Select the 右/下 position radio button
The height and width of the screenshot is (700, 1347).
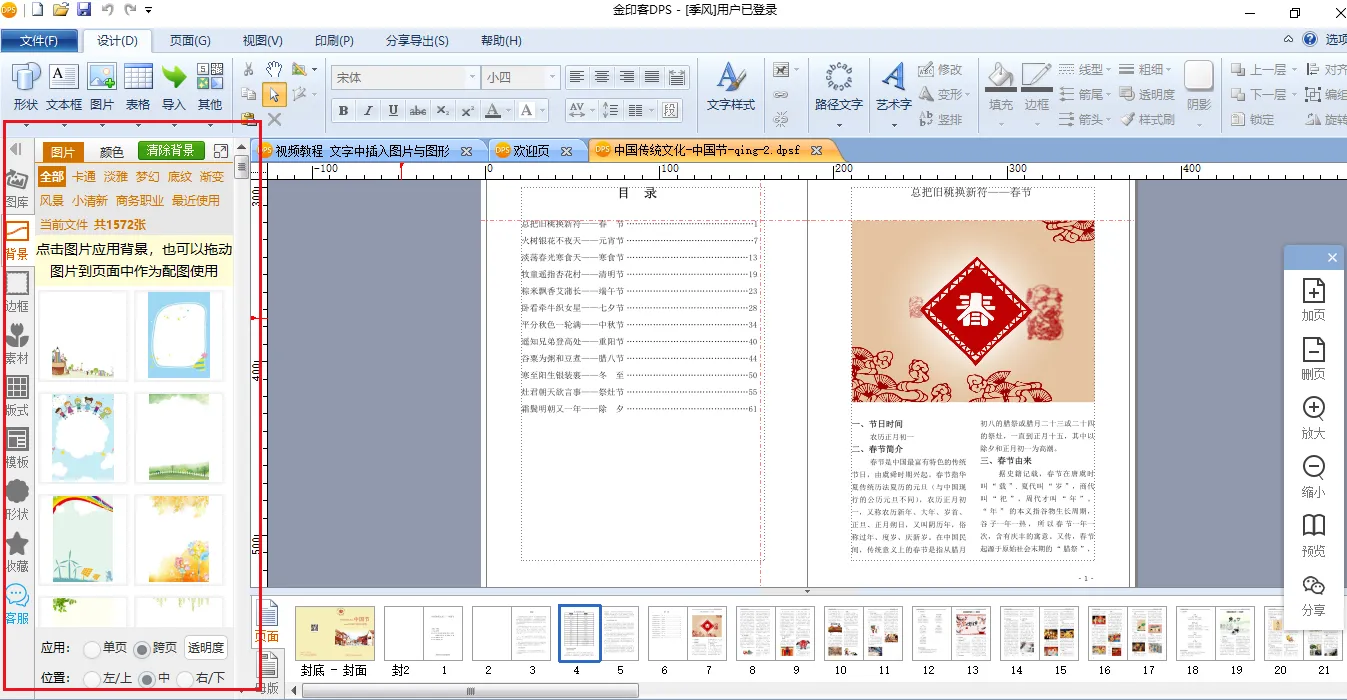[184, 679]
